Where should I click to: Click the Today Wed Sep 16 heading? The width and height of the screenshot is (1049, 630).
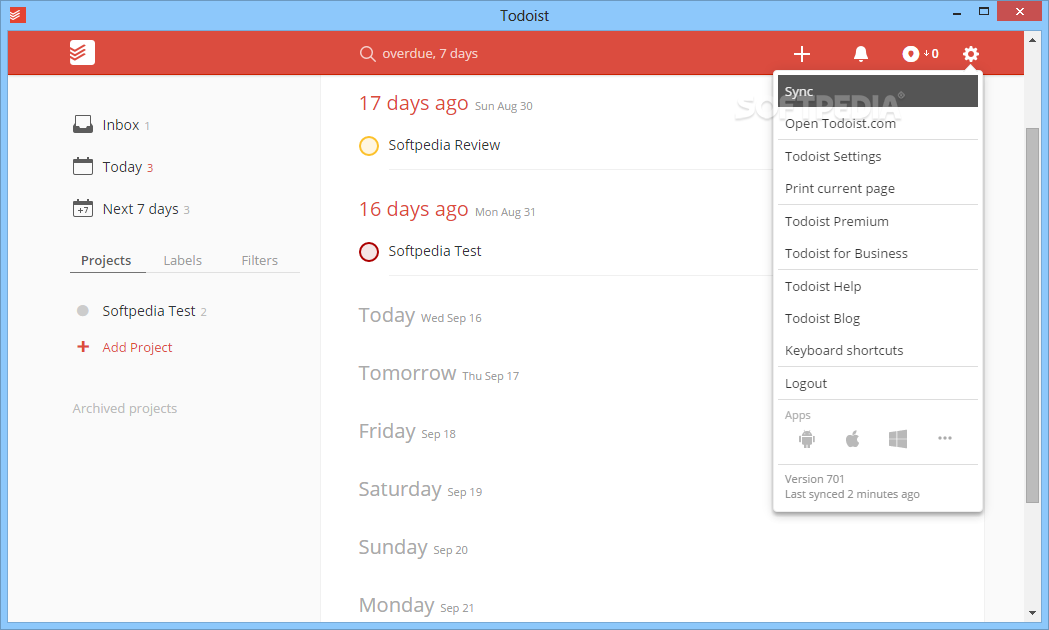[x=420, y=315]
